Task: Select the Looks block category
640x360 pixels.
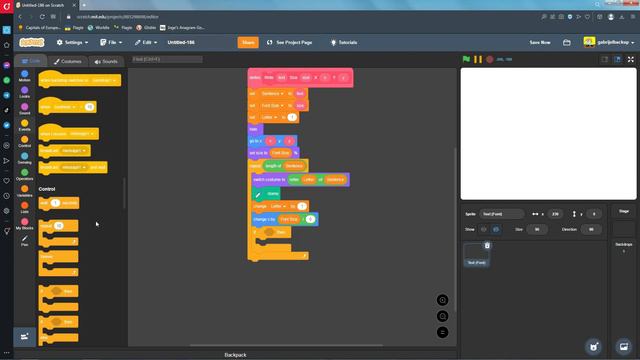Action: 24,93
